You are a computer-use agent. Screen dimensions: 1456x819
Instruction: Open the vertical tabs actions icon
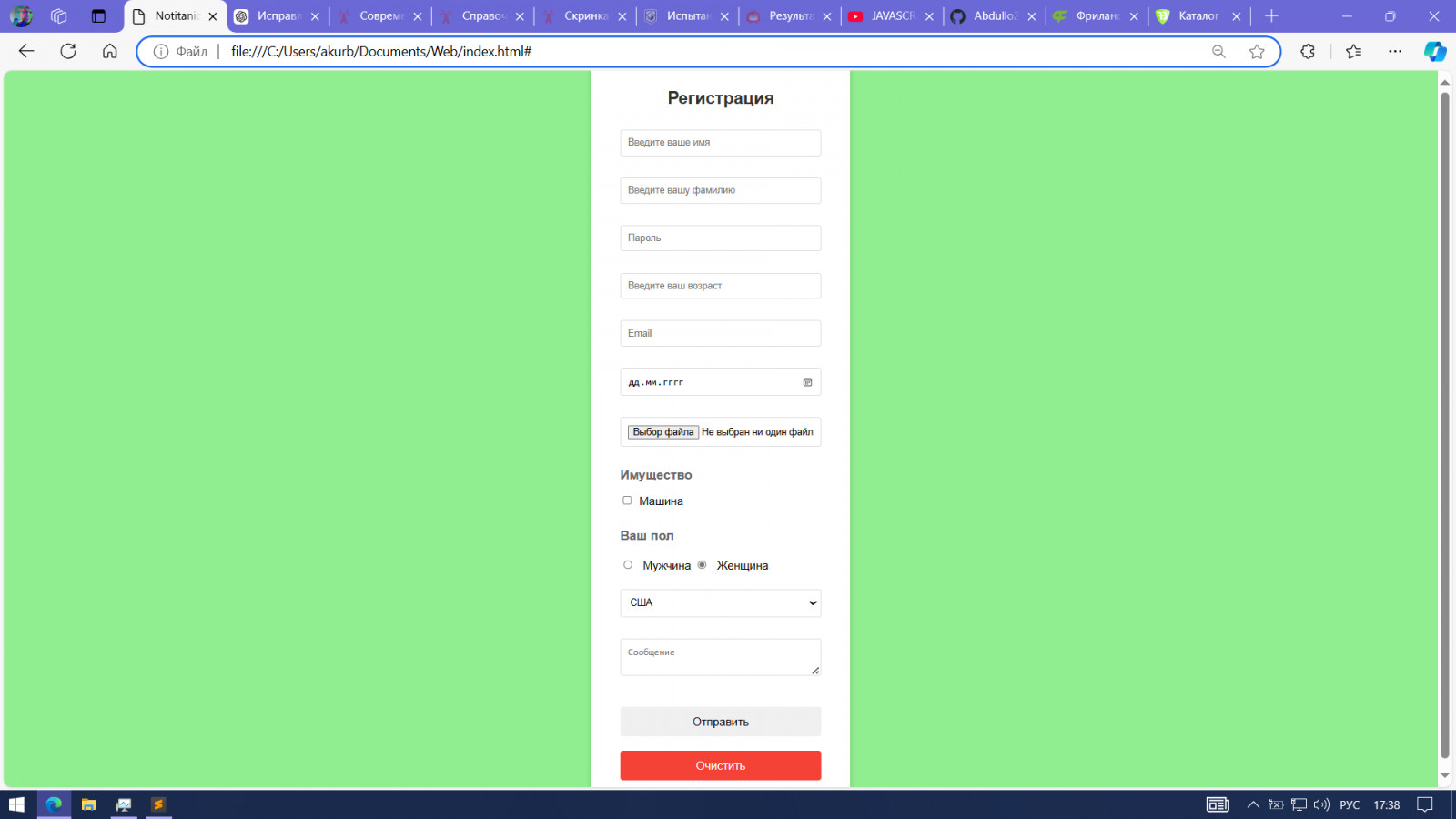98,16
